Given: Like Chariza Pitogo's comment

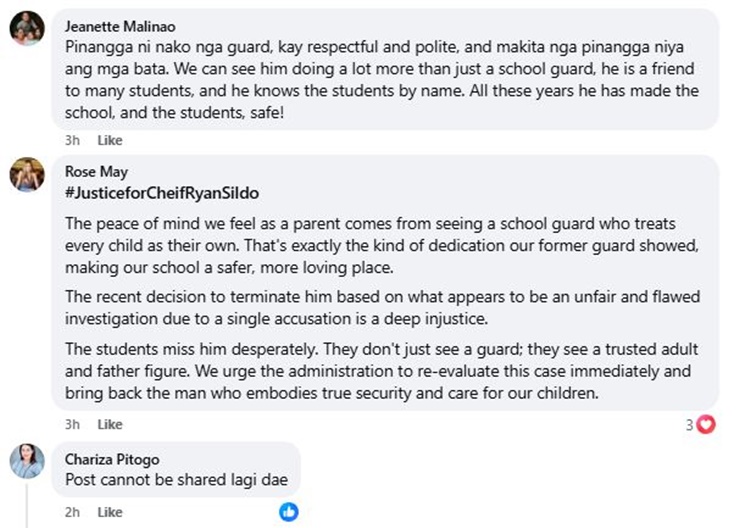Looking at the screenshot, I should pyautogui.click(x=109, y=511).
